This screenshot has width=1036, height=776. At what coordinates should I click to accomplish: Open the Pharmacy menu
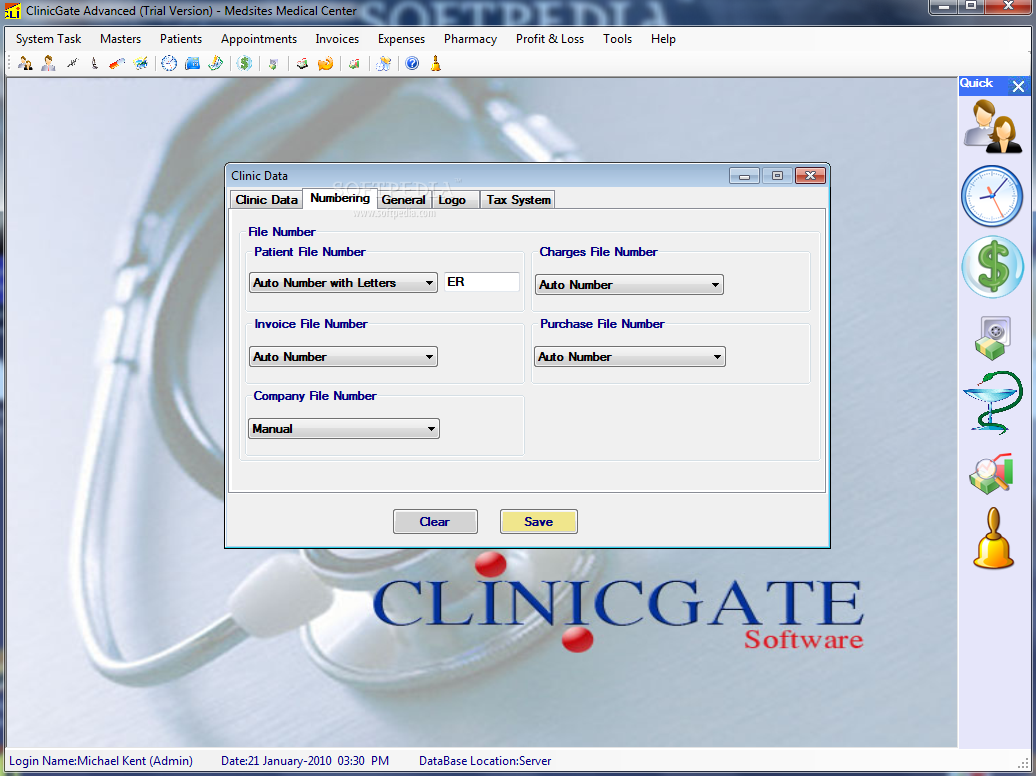click(x=470, y=39)
